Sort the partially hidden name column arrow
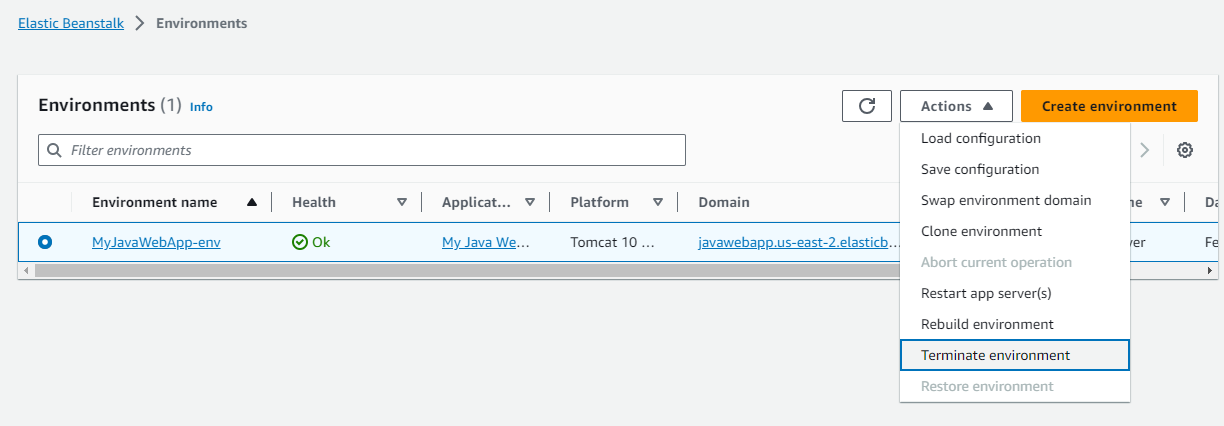This screenshot has width=1224, height=426. click(1165, 202)
